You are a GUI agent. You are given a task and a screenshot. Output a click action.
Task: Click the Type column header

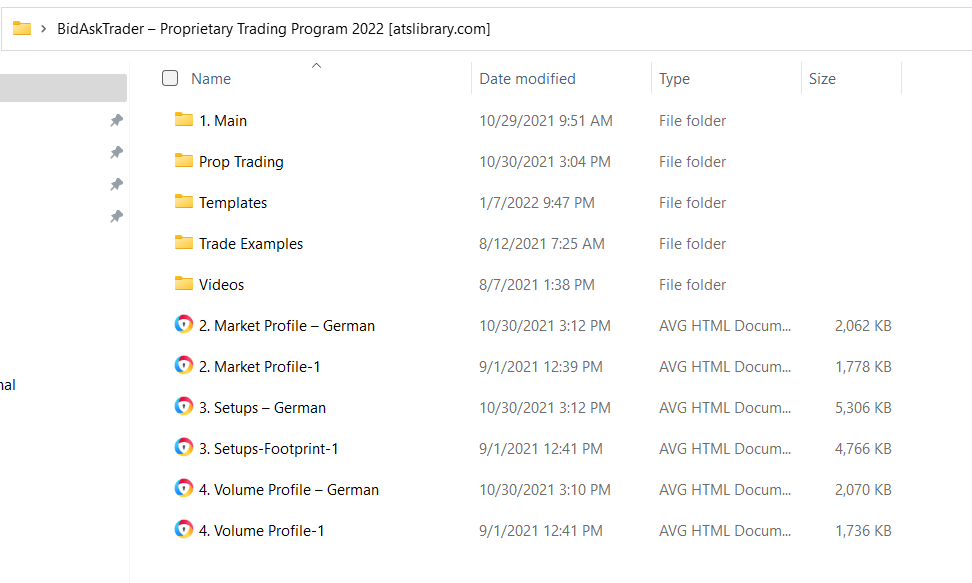click(675, 78)
